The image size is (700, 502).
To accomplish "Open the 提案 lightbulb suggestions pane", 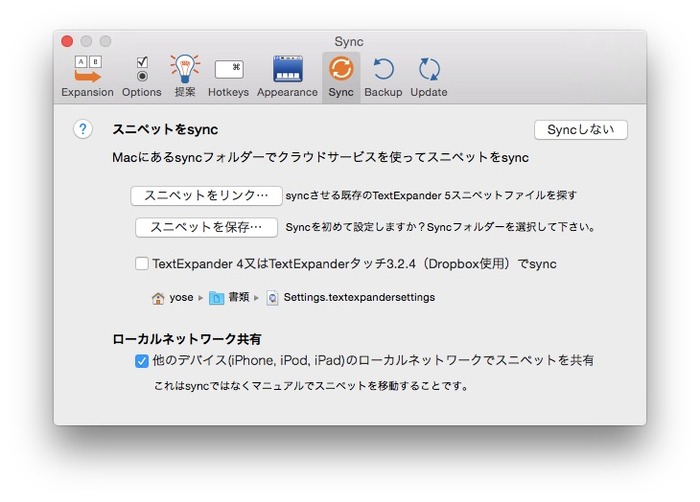I will point(185,76).
